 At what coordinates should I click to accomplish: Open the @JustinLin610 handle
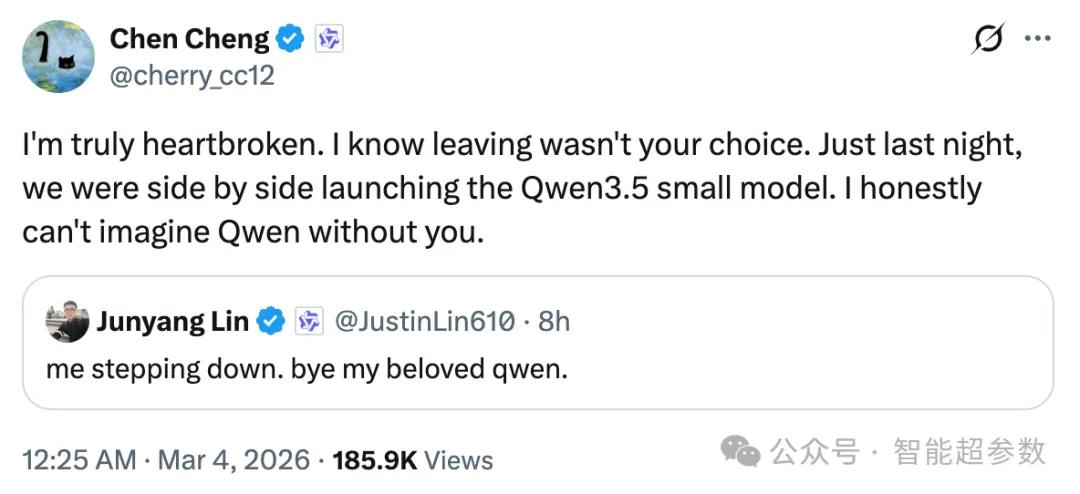tap(424, 322)
